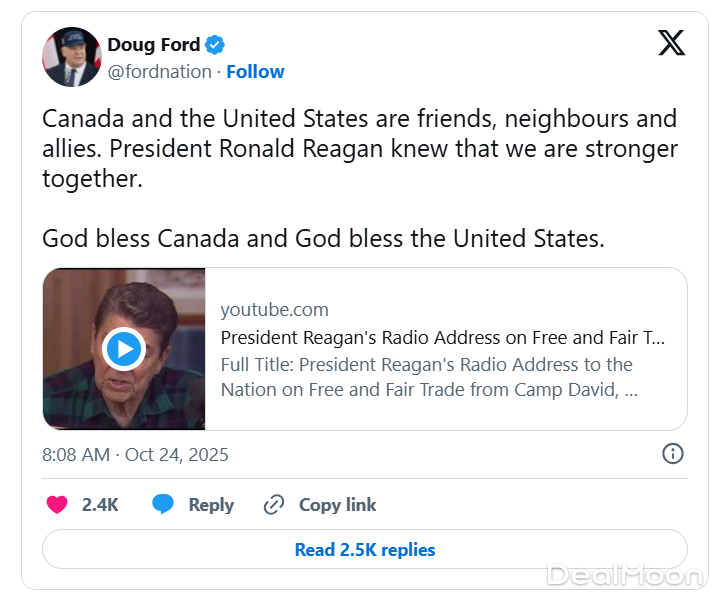
Task: Follow Doug Ford
Action: 255,72
